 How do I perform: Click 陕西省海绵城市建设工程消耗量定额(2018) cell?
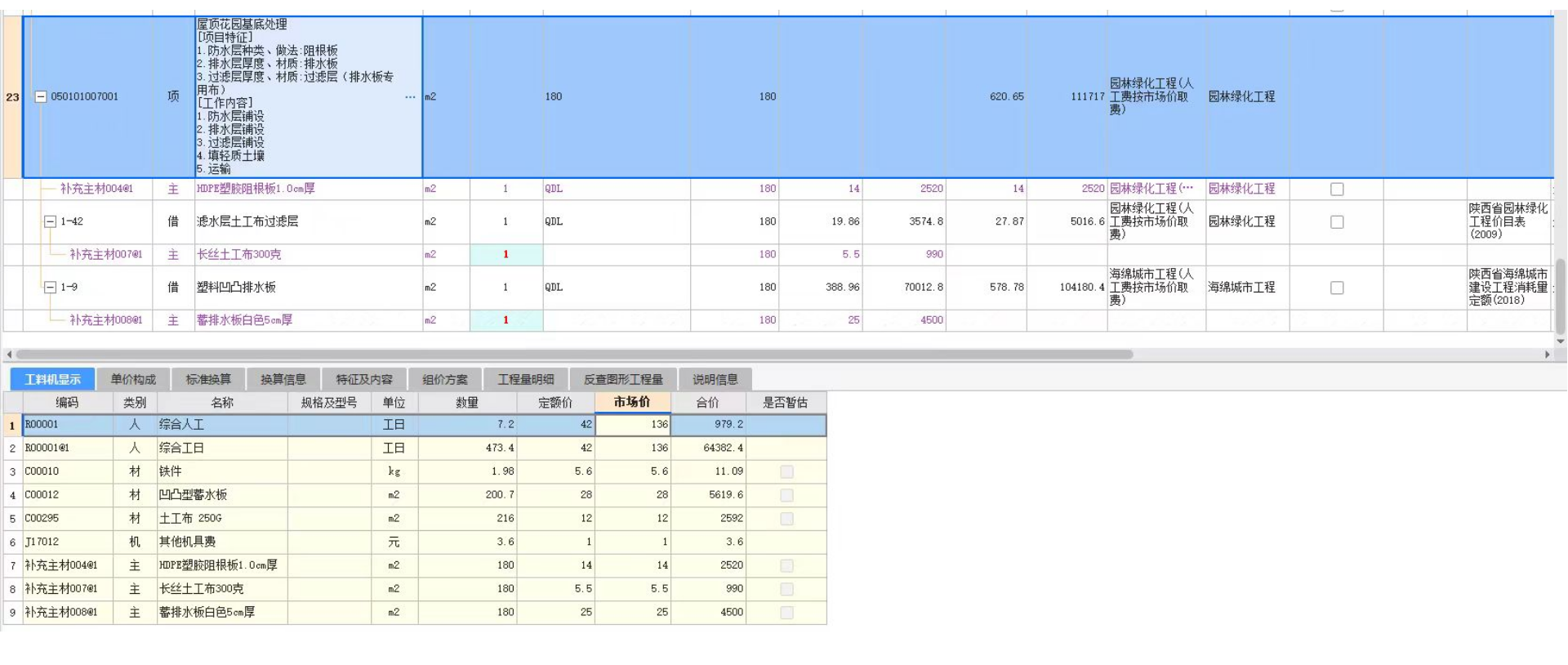tap(1508, 288)
